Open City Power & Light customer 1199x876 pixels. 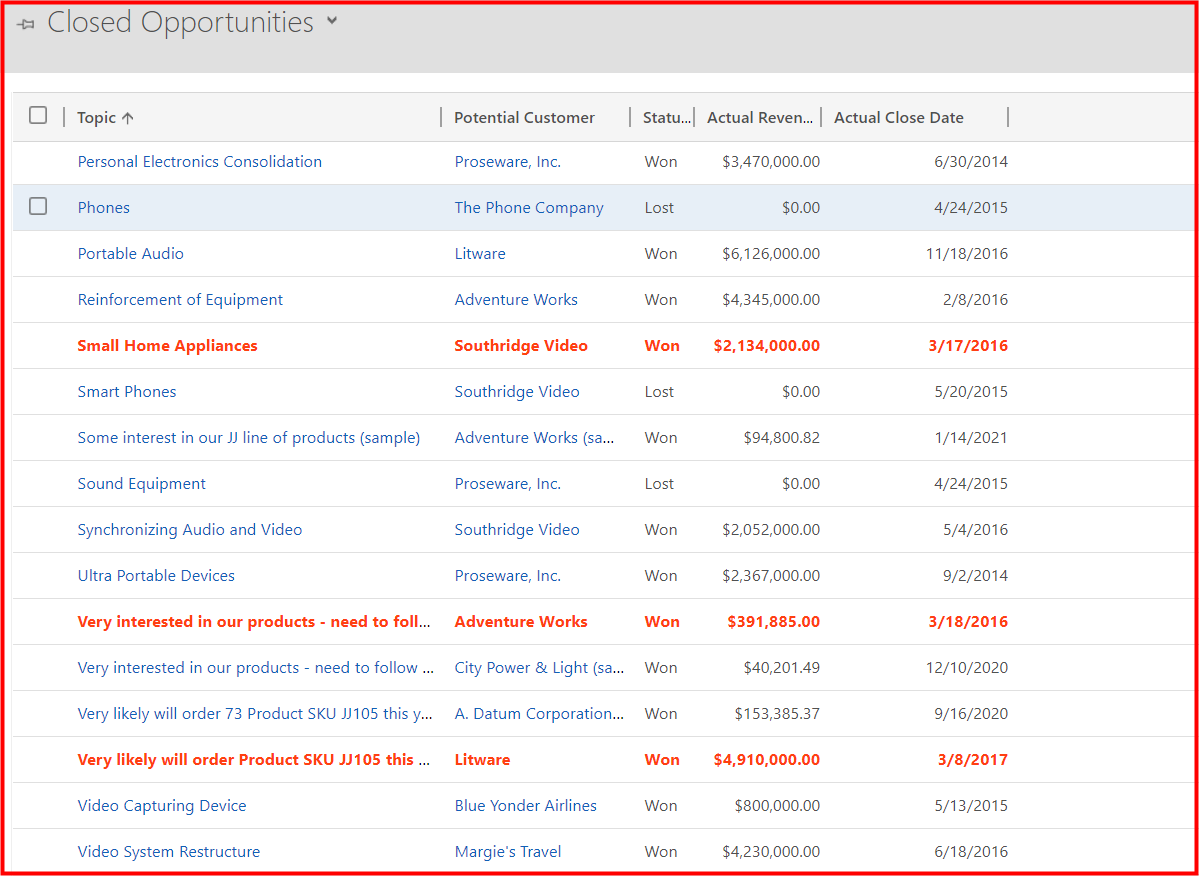click(540, 667)
